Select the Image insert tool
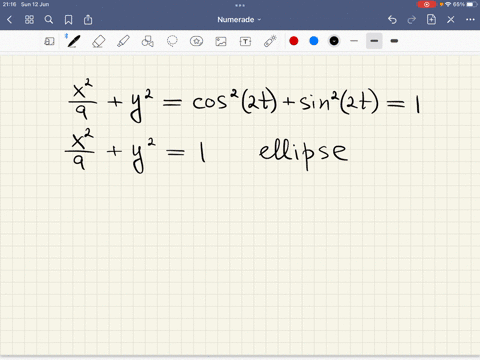This screenshot has height=360, width=480. pyautogui.click(x=221, y=41)
